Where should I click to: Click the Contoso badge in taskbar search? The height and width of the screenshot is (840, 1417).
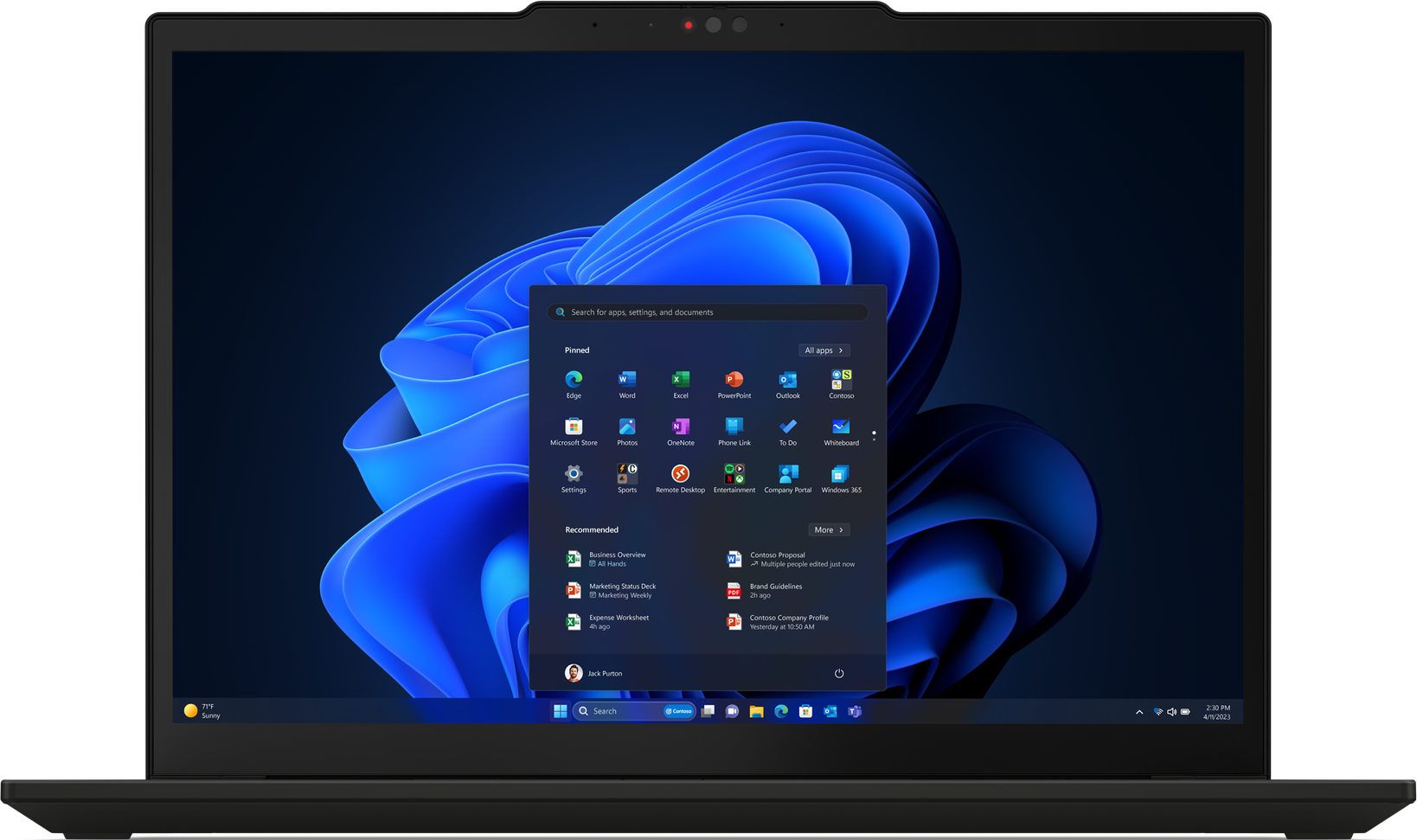[x=678, y=711]
